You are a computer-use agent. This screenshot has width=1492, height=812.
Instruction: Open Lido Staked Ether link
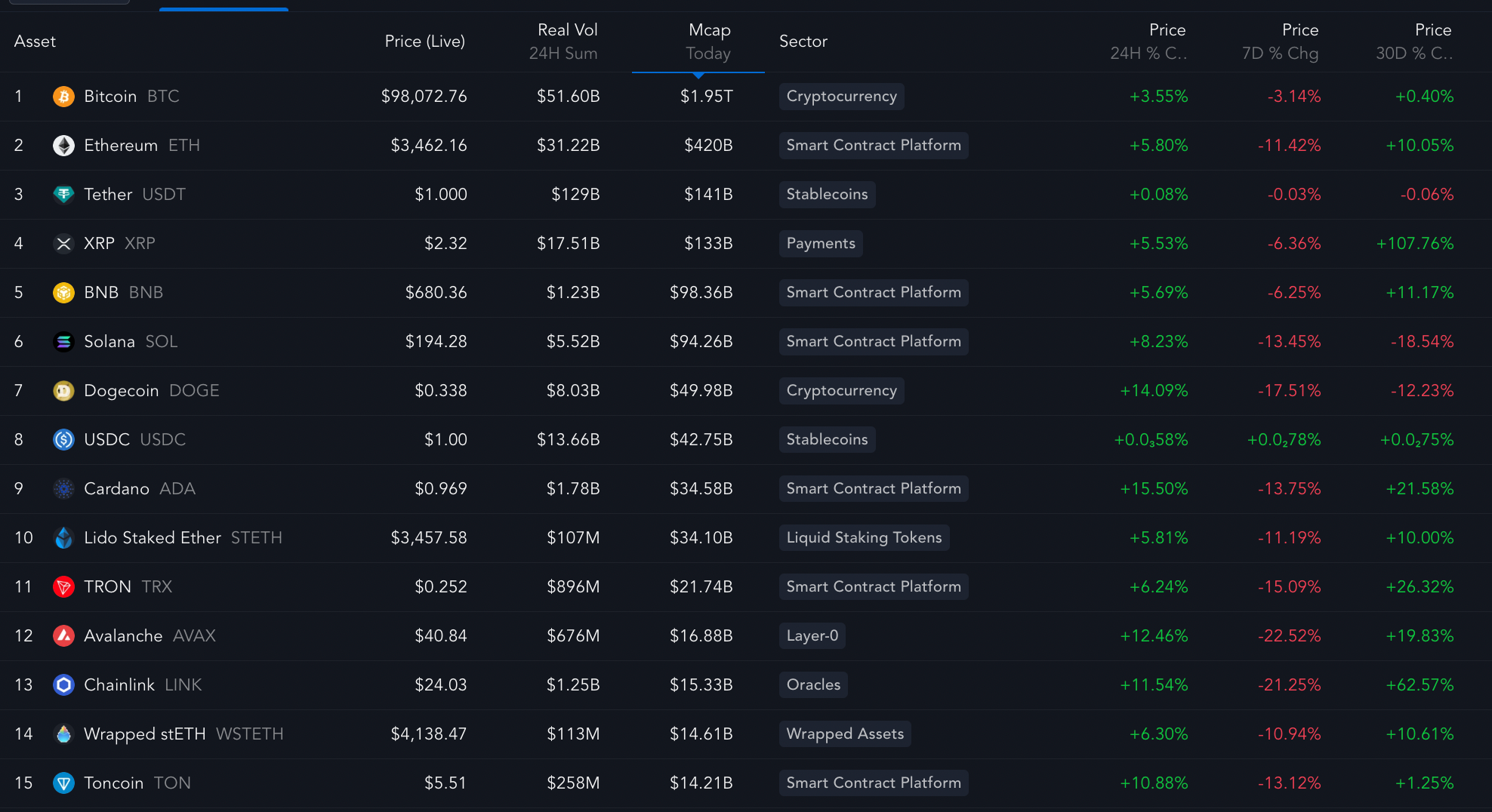153,538
